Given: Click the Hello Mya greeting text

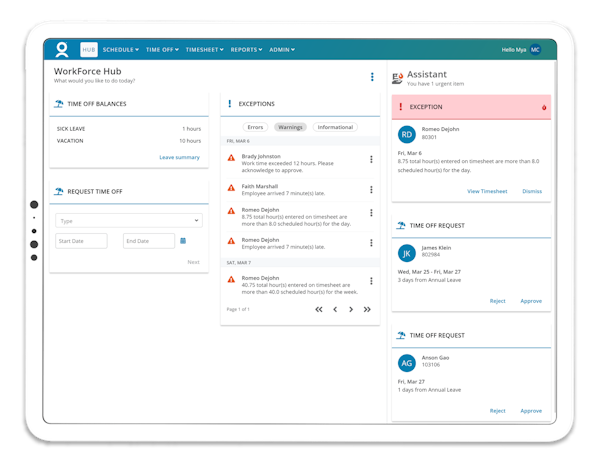Looking at the screenshot, I should pos(514,50).
